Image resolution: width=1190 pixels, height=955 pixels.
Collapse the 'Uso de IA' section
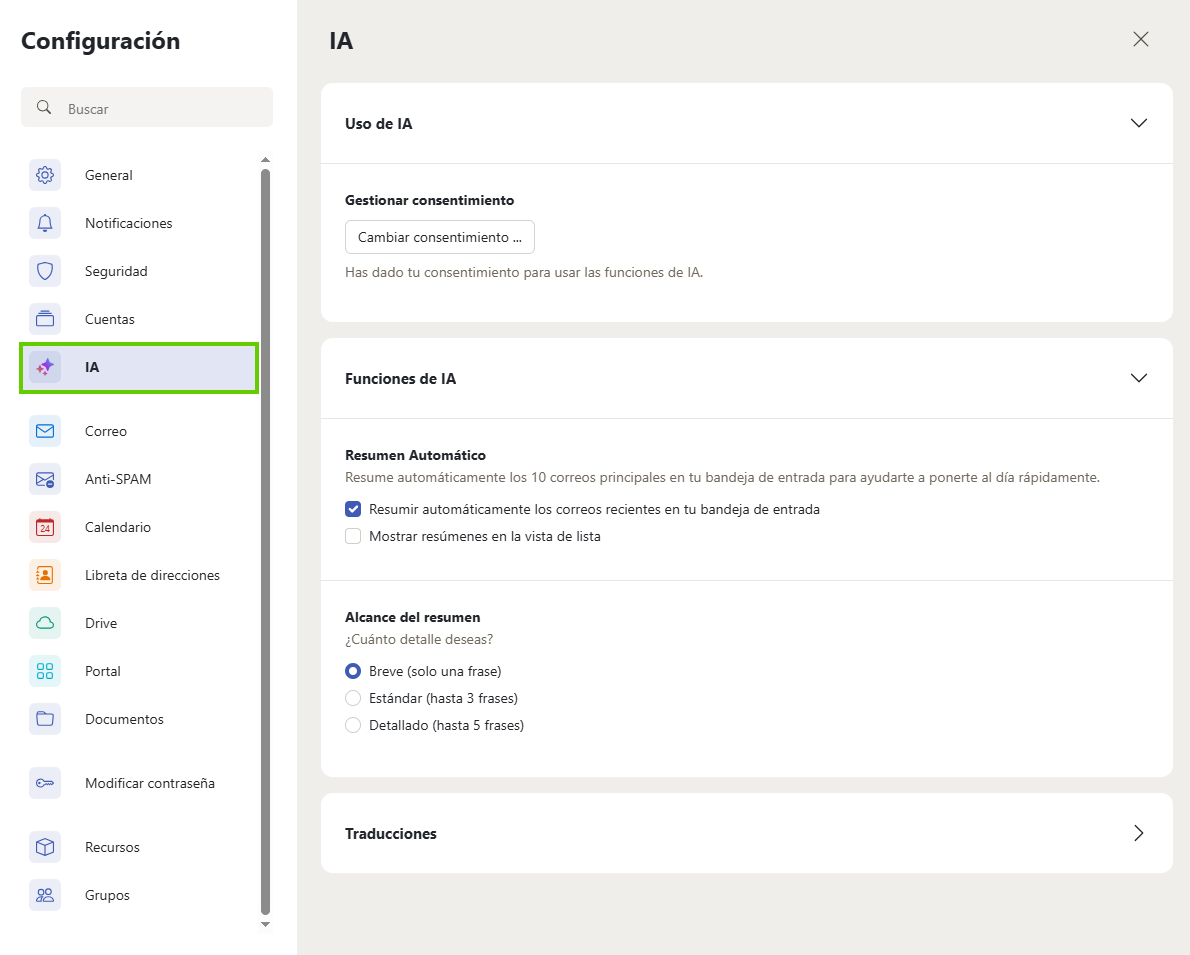[1138, 123]
